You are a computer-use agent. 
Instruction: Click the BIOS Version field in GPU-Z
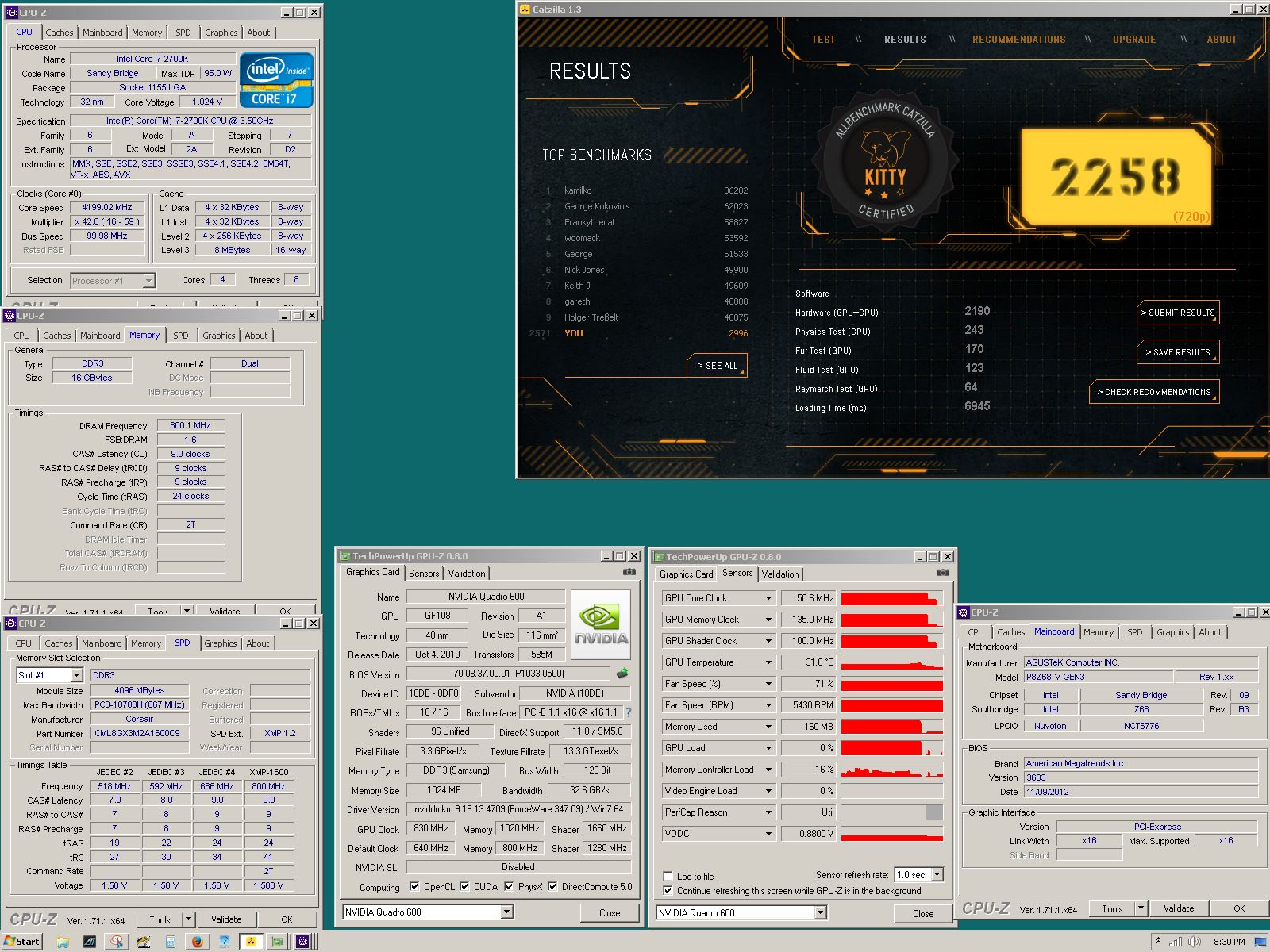[x=509, y=674]
